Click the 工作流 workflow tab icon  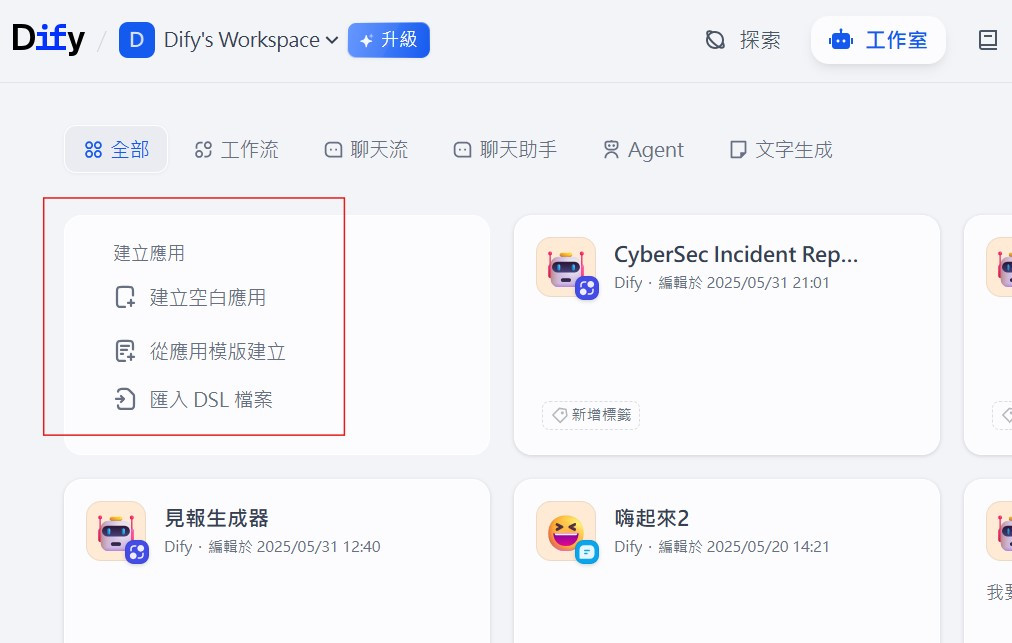click(x=203, y=150)
